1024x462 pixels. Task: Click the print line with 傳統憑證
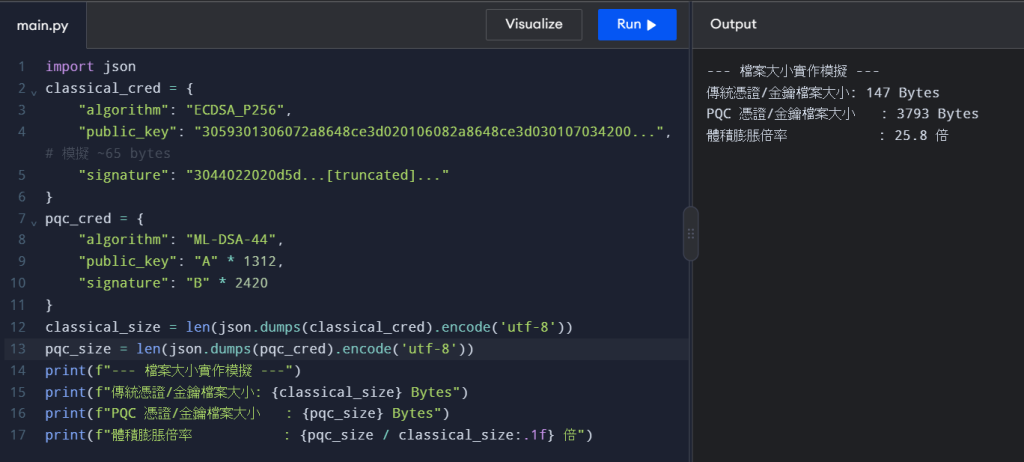pos(257,393)
